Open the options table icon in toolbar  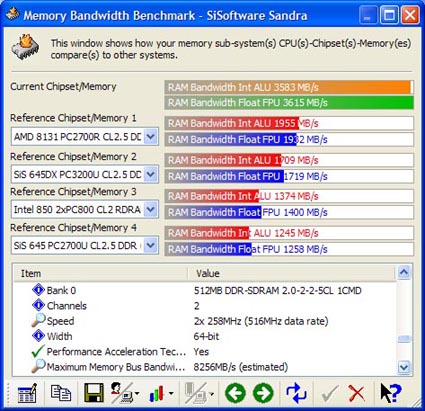27,393
